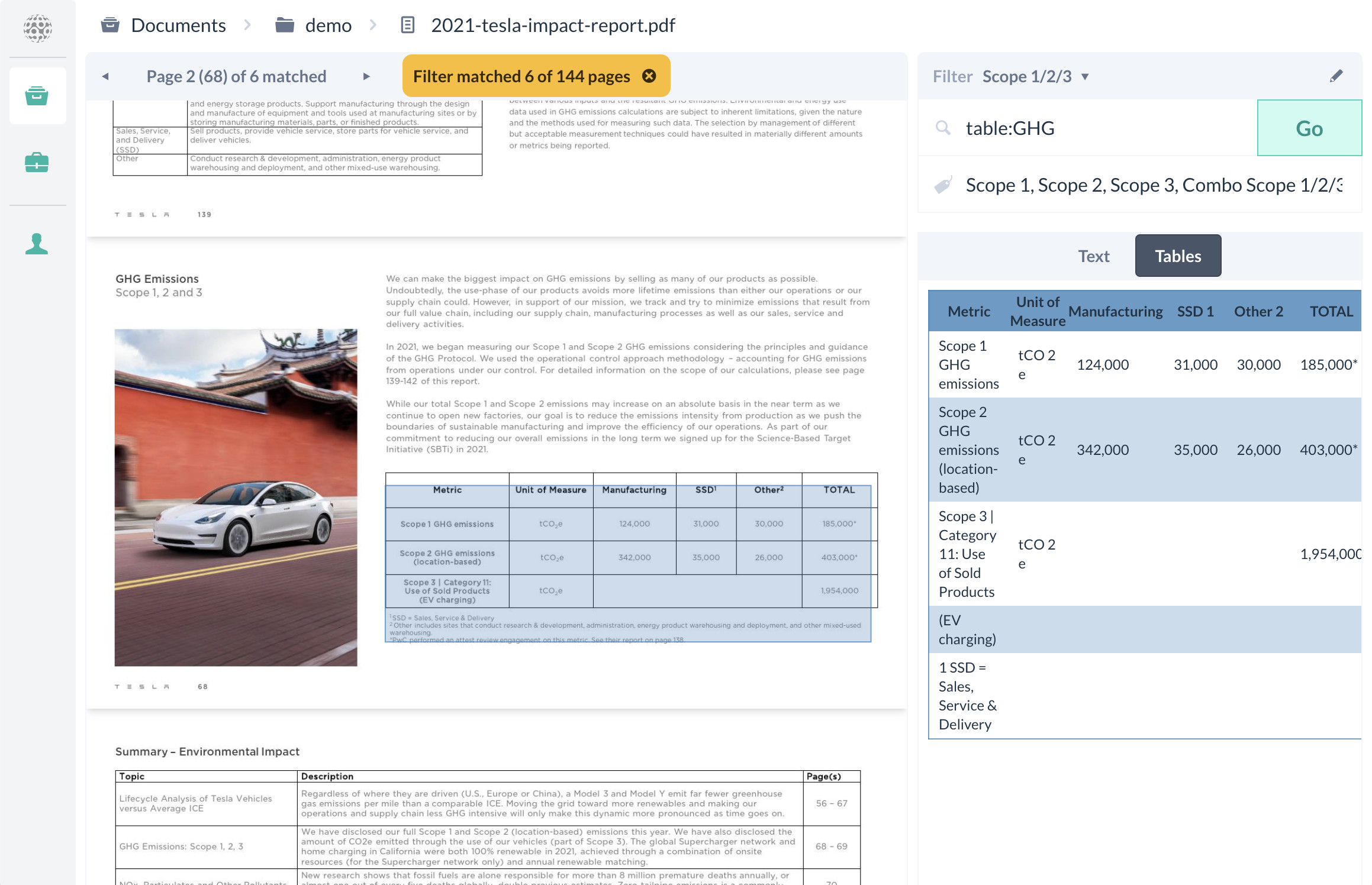Switch to the Text tab
The height and width of the screenshot is (885, 1372).
[1093, 256]
